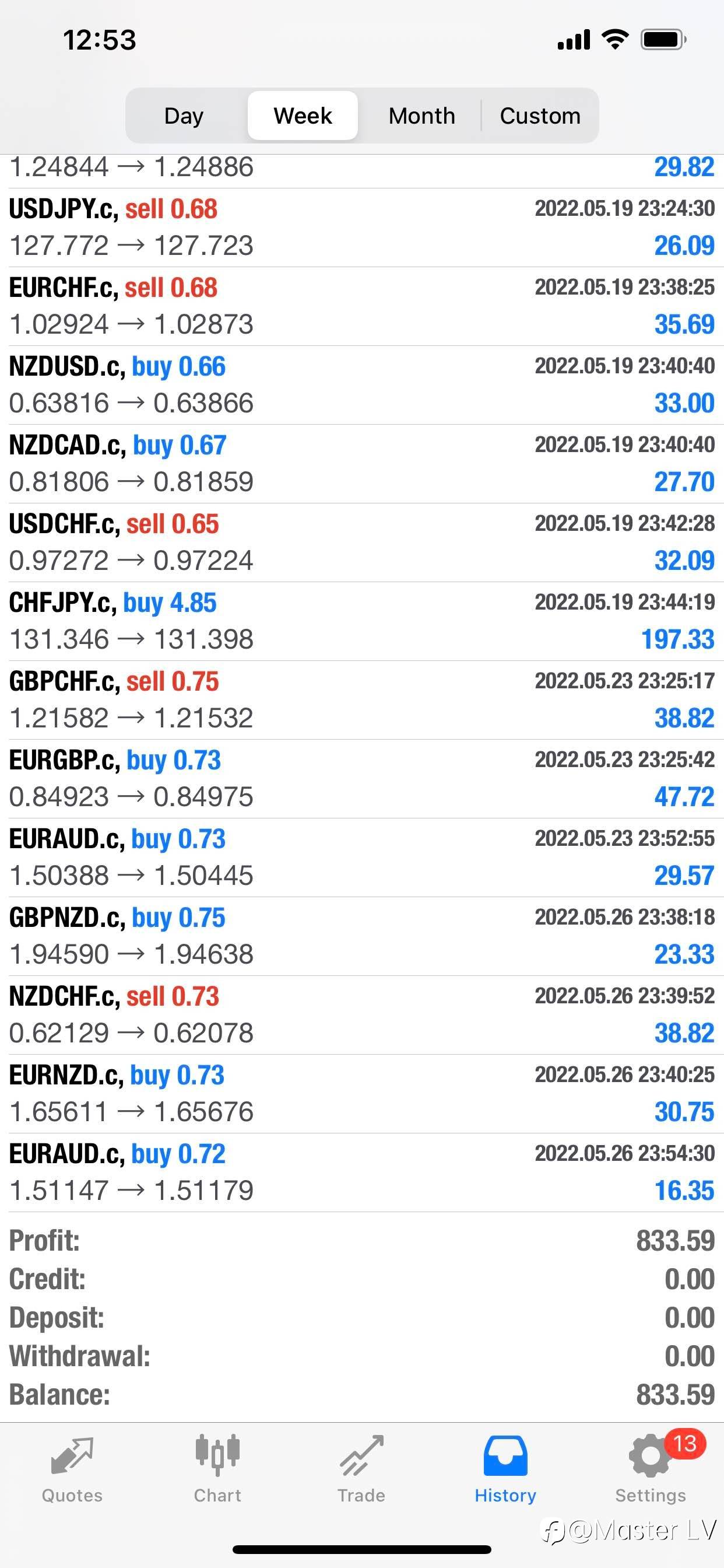Select the USDJPY.c sell 0.68 entry
Viewport: 724px width, 1568px height.
[x=361, y=227]
